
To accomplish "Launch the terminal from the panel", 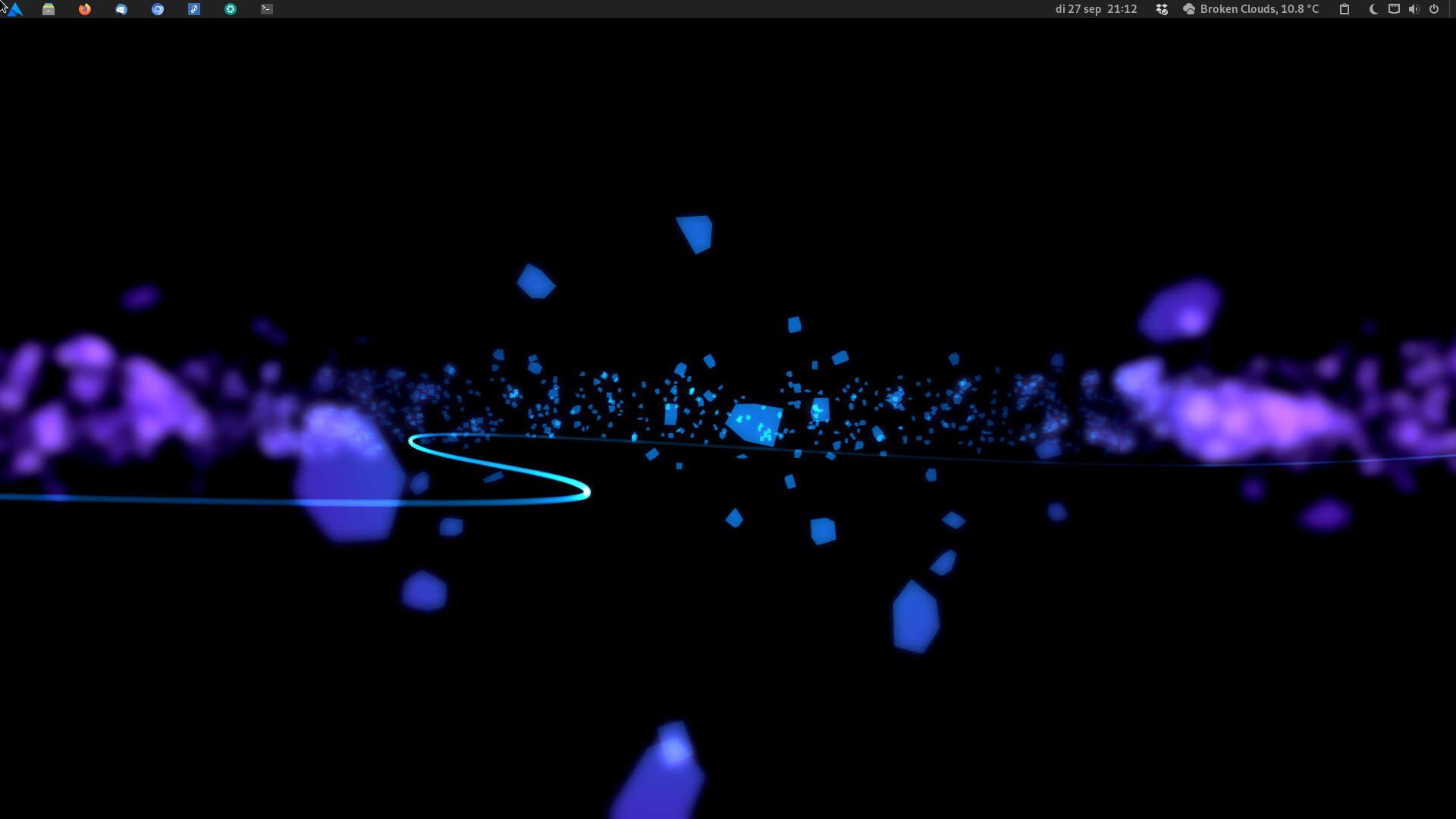I will tap(267, 9).
